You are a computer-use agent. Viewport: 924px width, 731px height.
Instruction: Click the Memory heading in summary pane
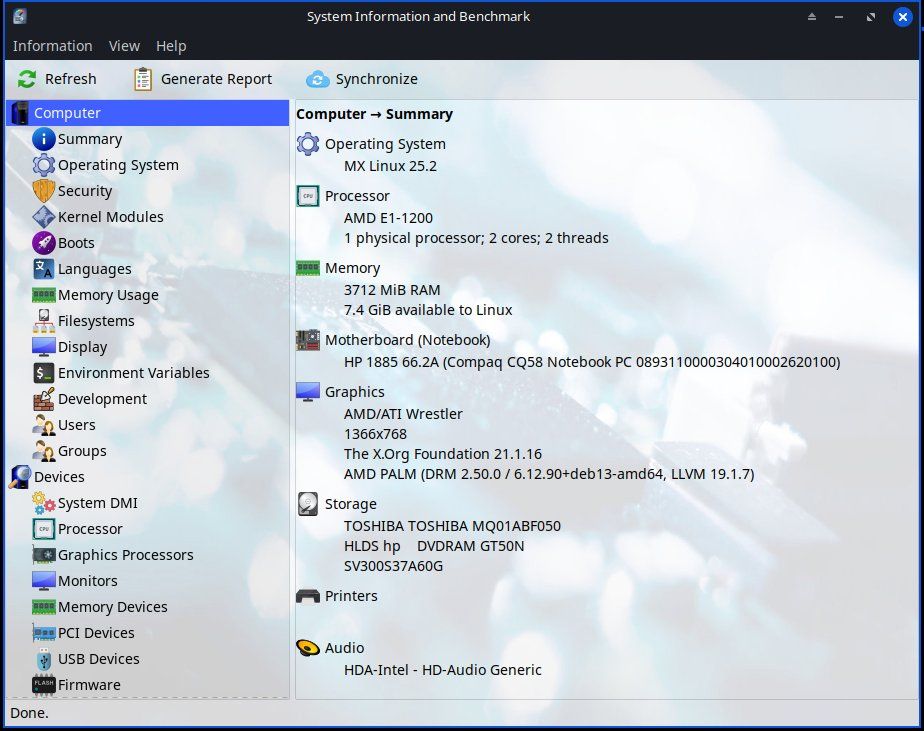(x=352, y=268)
